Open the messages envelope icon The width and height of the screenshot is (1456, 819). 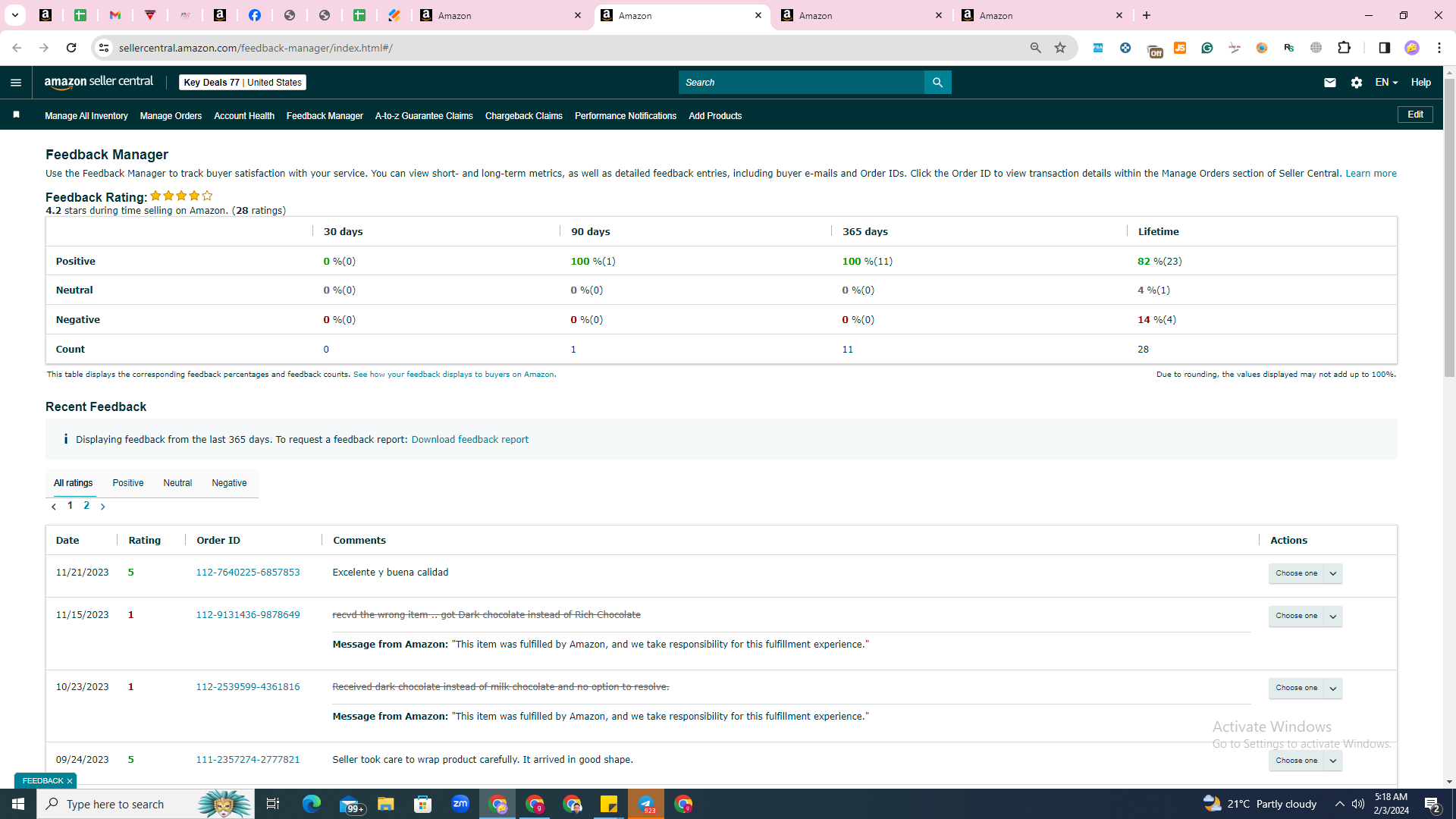1329,83
